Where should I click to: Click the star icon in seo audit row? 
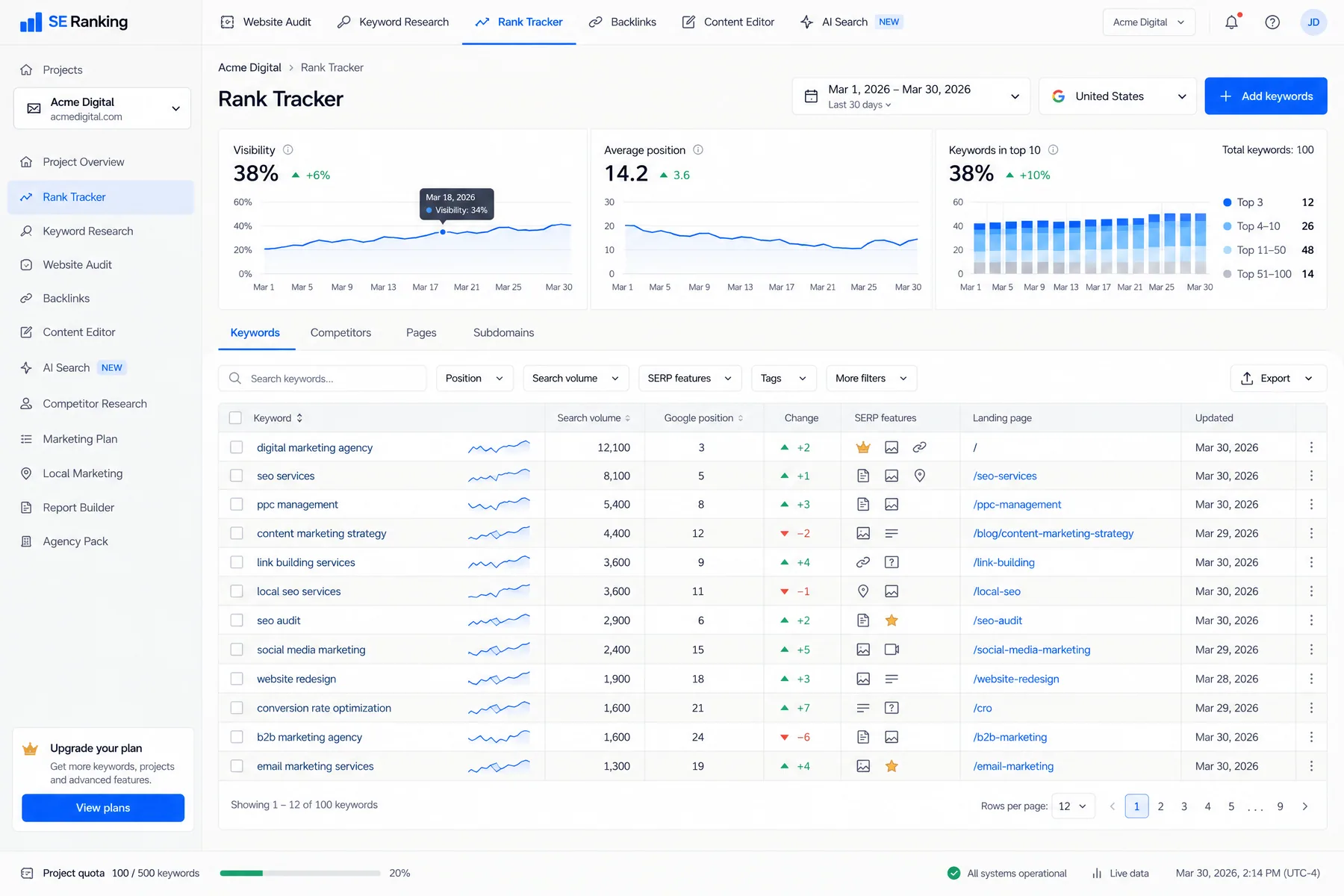[x=892, y=620]
